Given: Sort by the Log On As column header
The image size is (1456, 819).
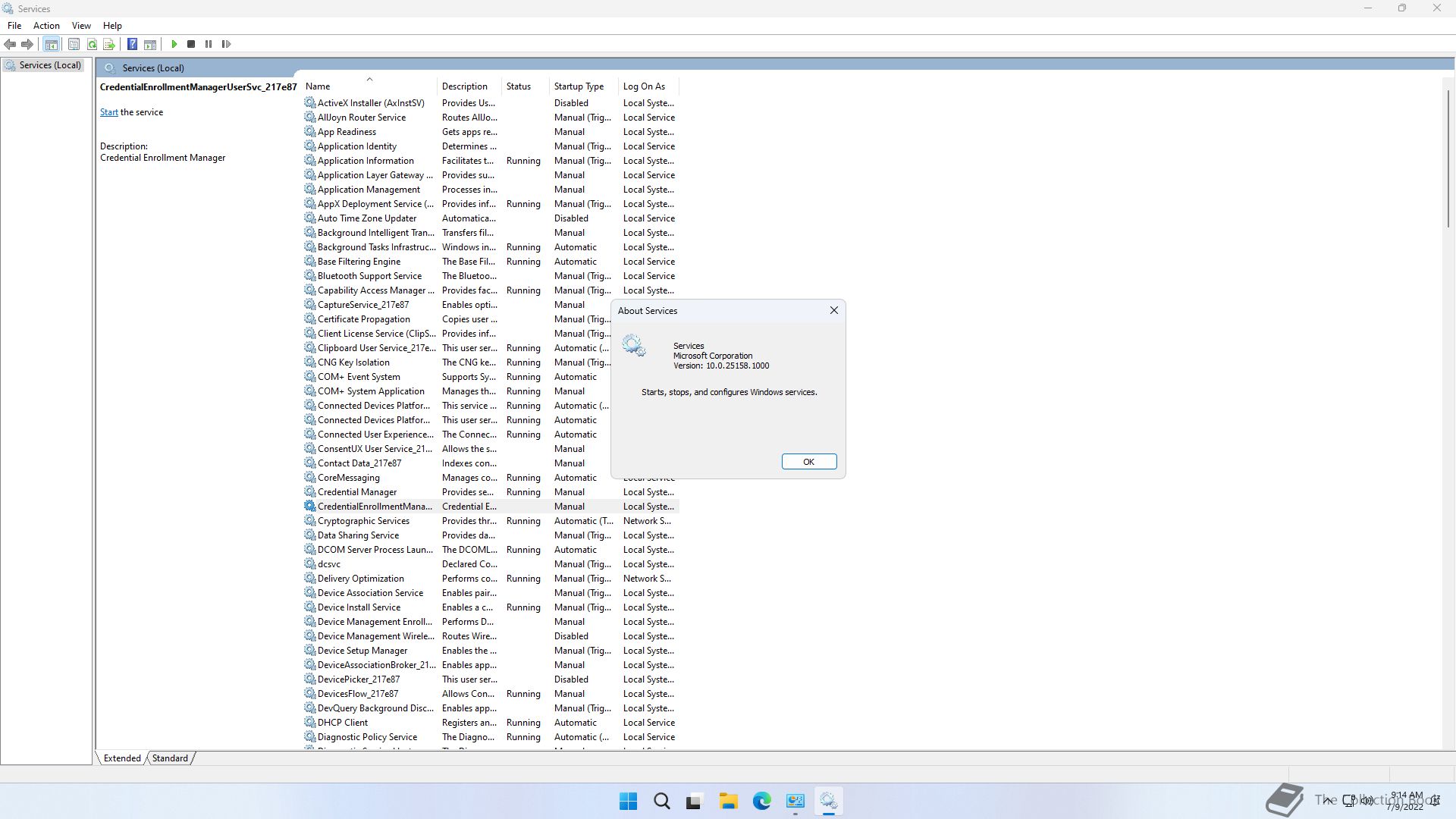Looking at the screenshot, I should click(649, 86).
